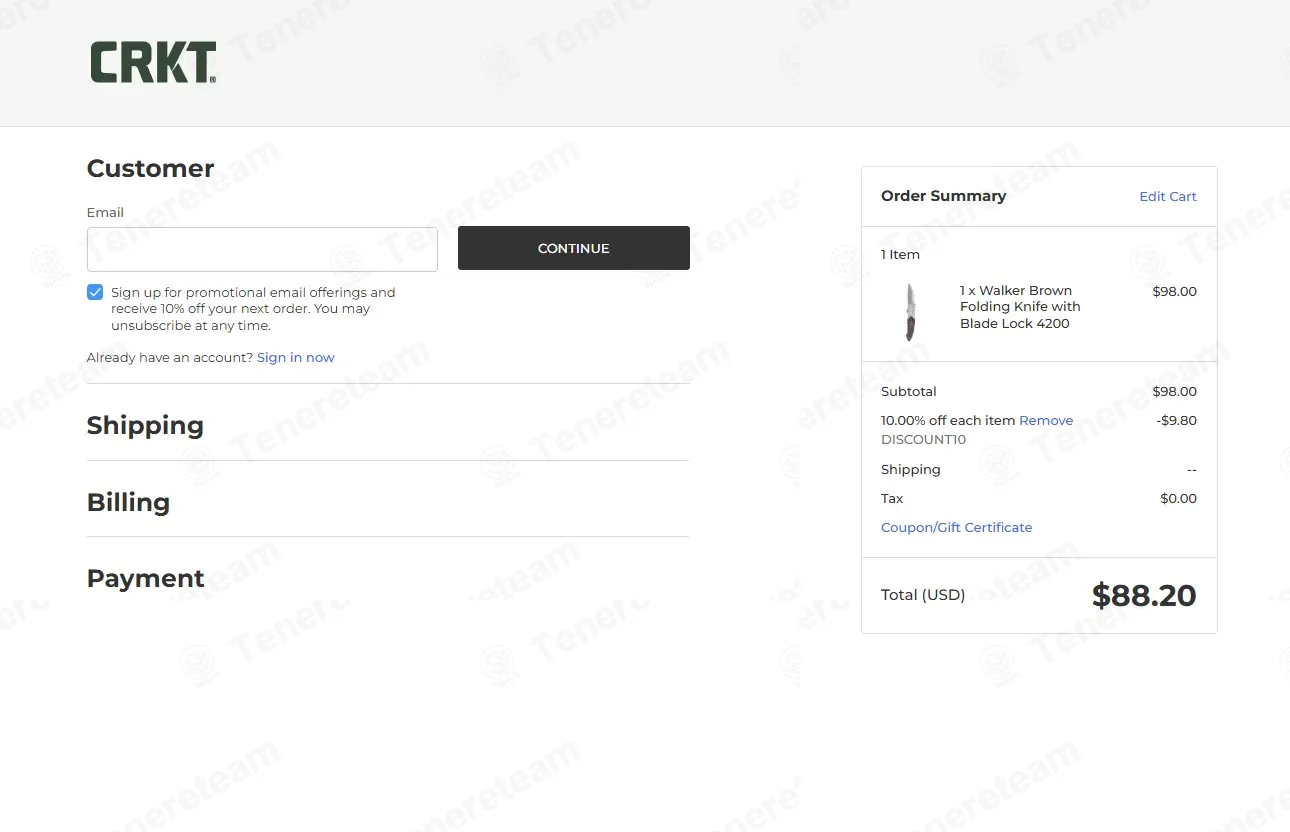Open the Sign in now link

point(296,358)
